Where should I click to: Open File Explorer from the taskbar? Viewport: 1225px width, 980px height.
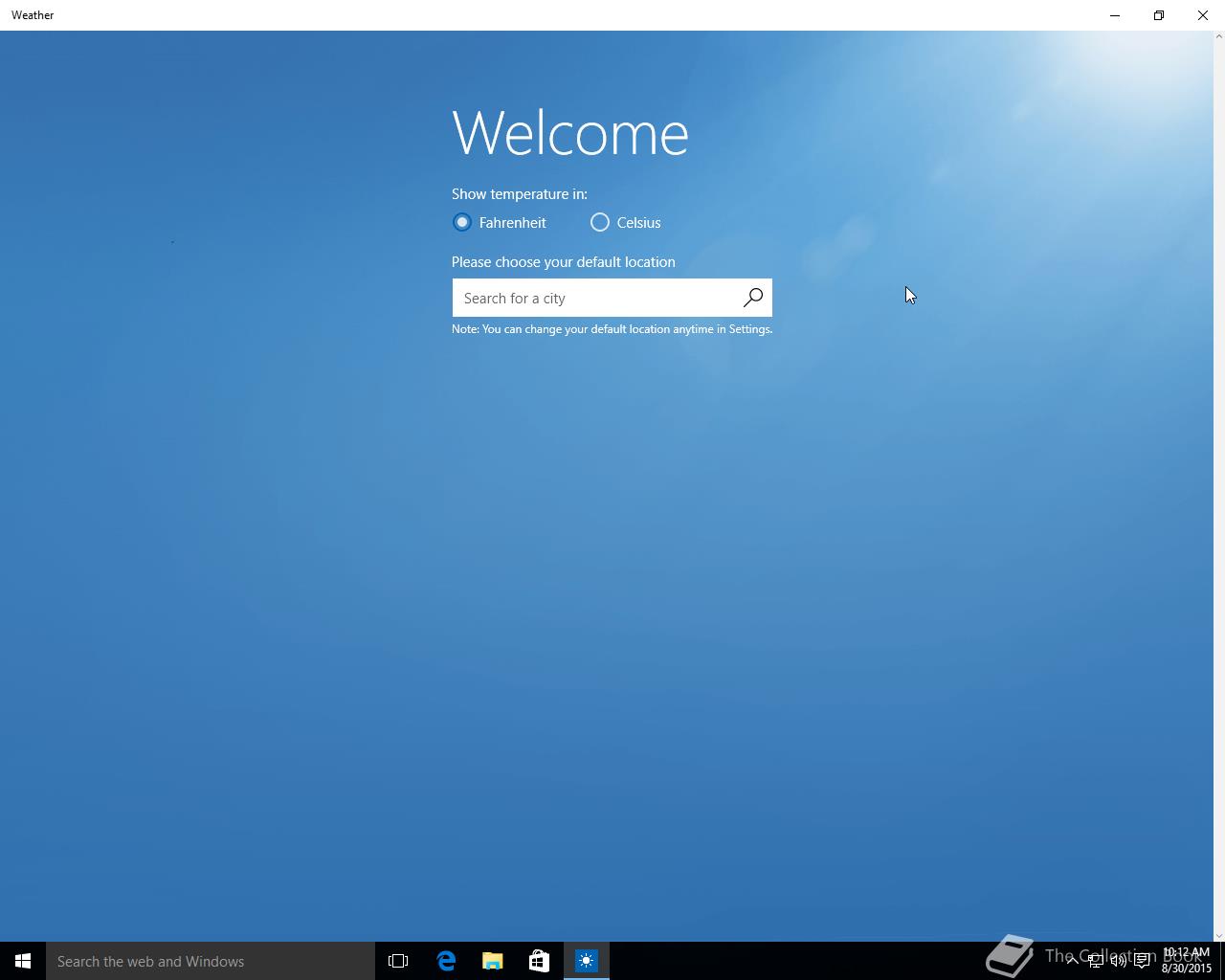click(x=493, y=961)
